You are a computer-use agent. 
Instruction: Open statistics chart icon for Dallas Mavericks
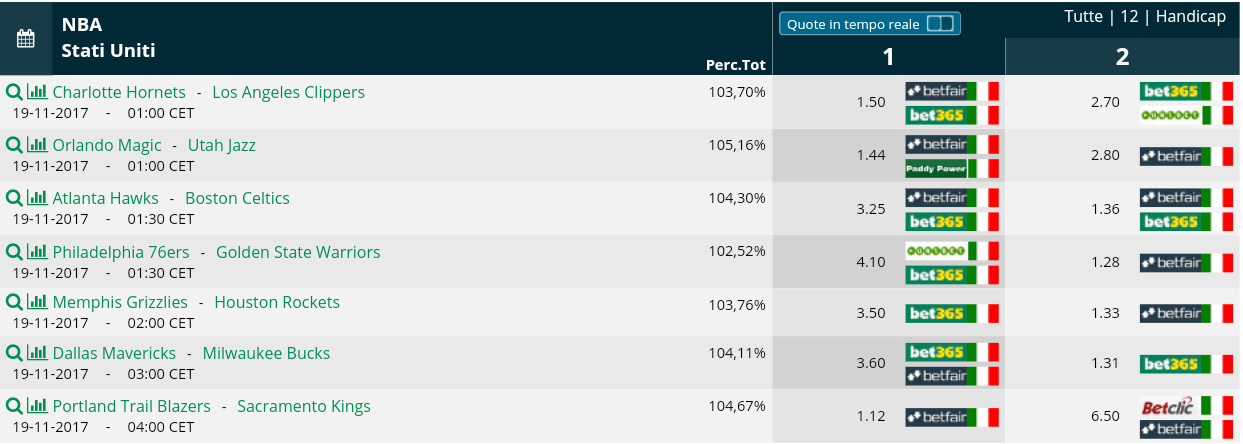click(x=37, y=353)
